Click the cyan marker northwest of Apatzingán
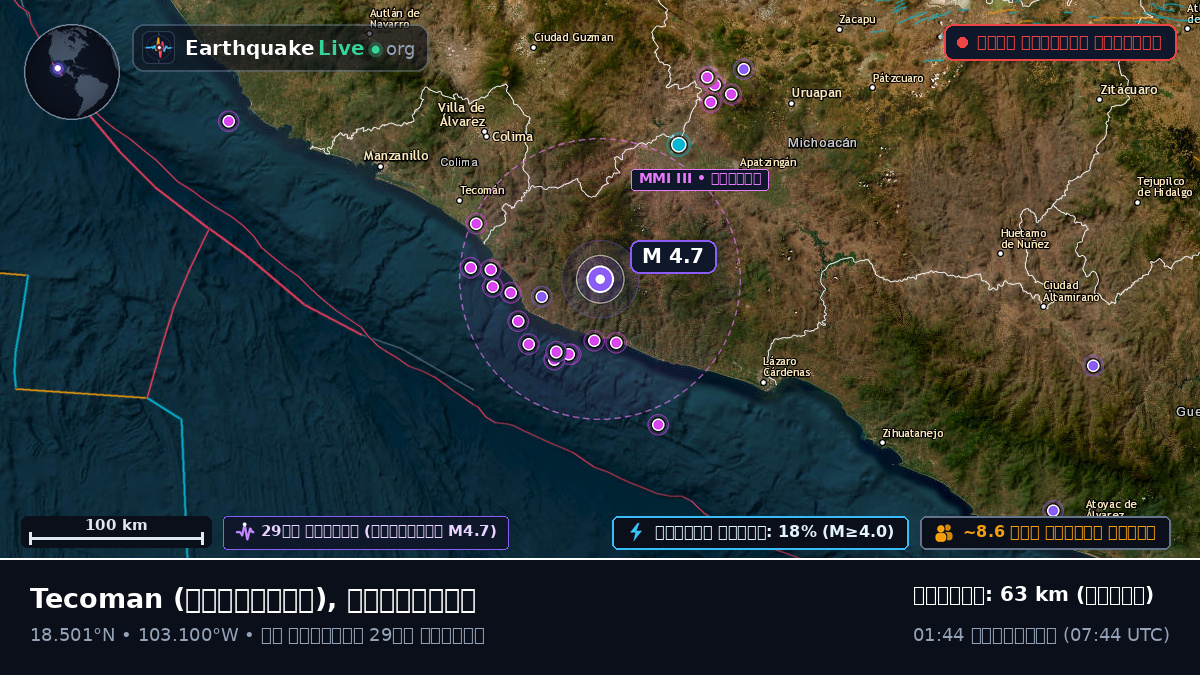Viewport: 1200px width, 675px height. tap(679, 144)
